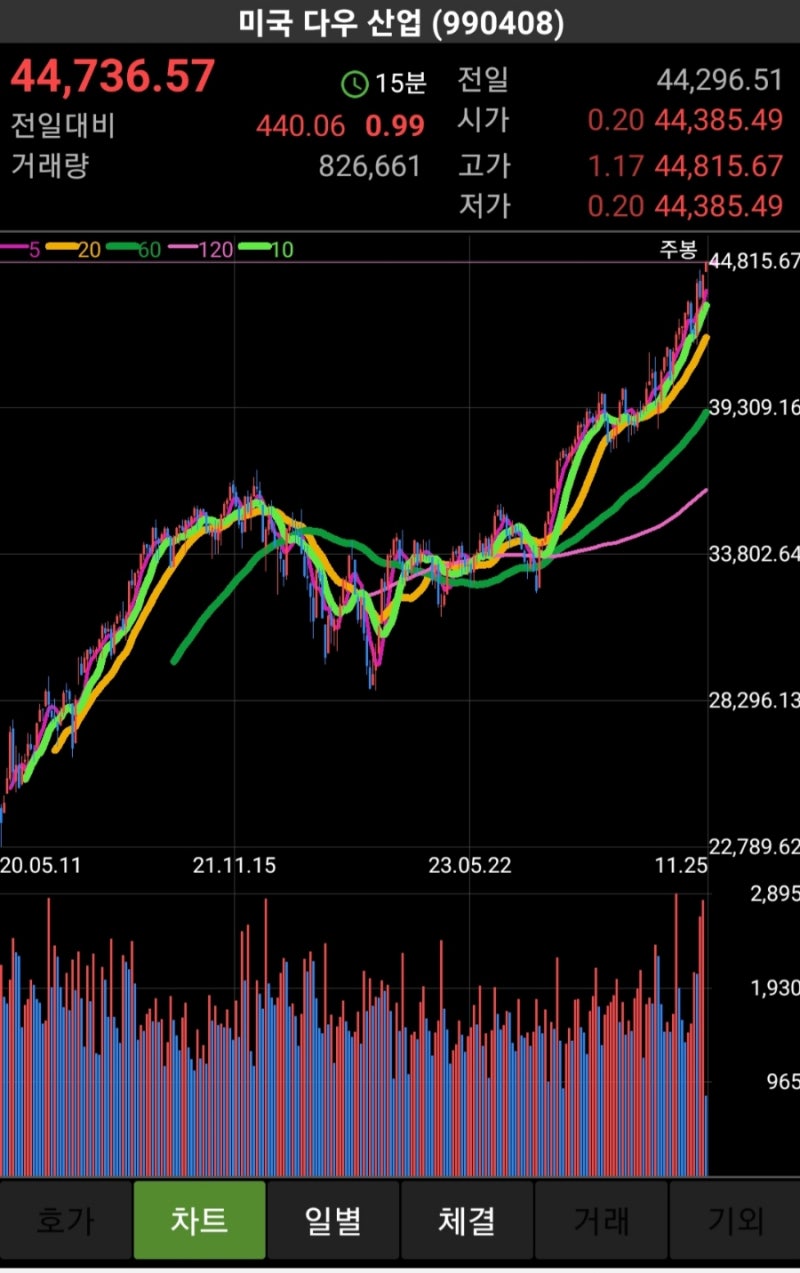Tap the 28,296.13 price axis label
Image resolution: width=800 pixels, height=1273 pixels.
coord(754,700)
